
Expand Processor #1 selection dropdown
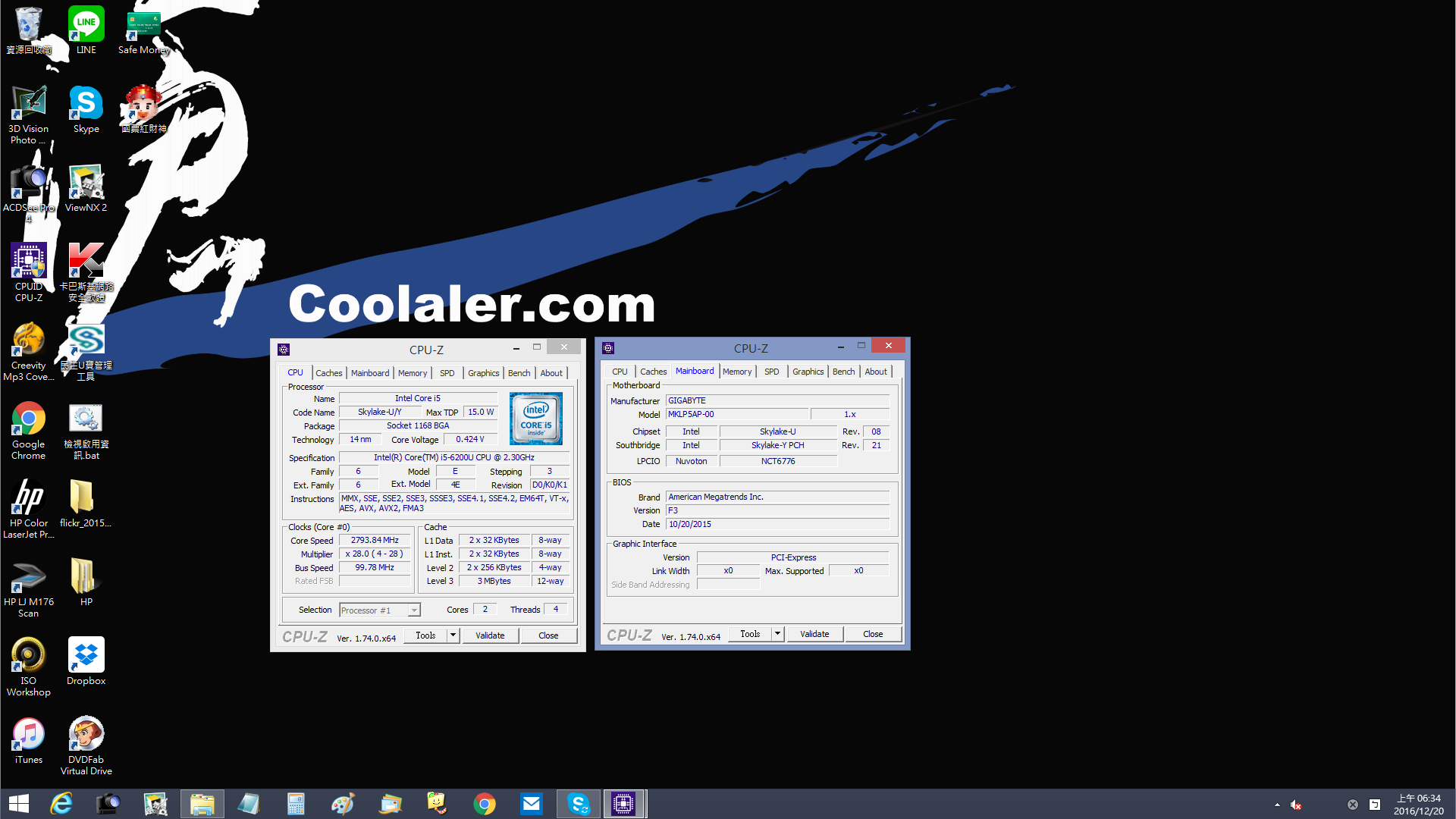(414, 610)
